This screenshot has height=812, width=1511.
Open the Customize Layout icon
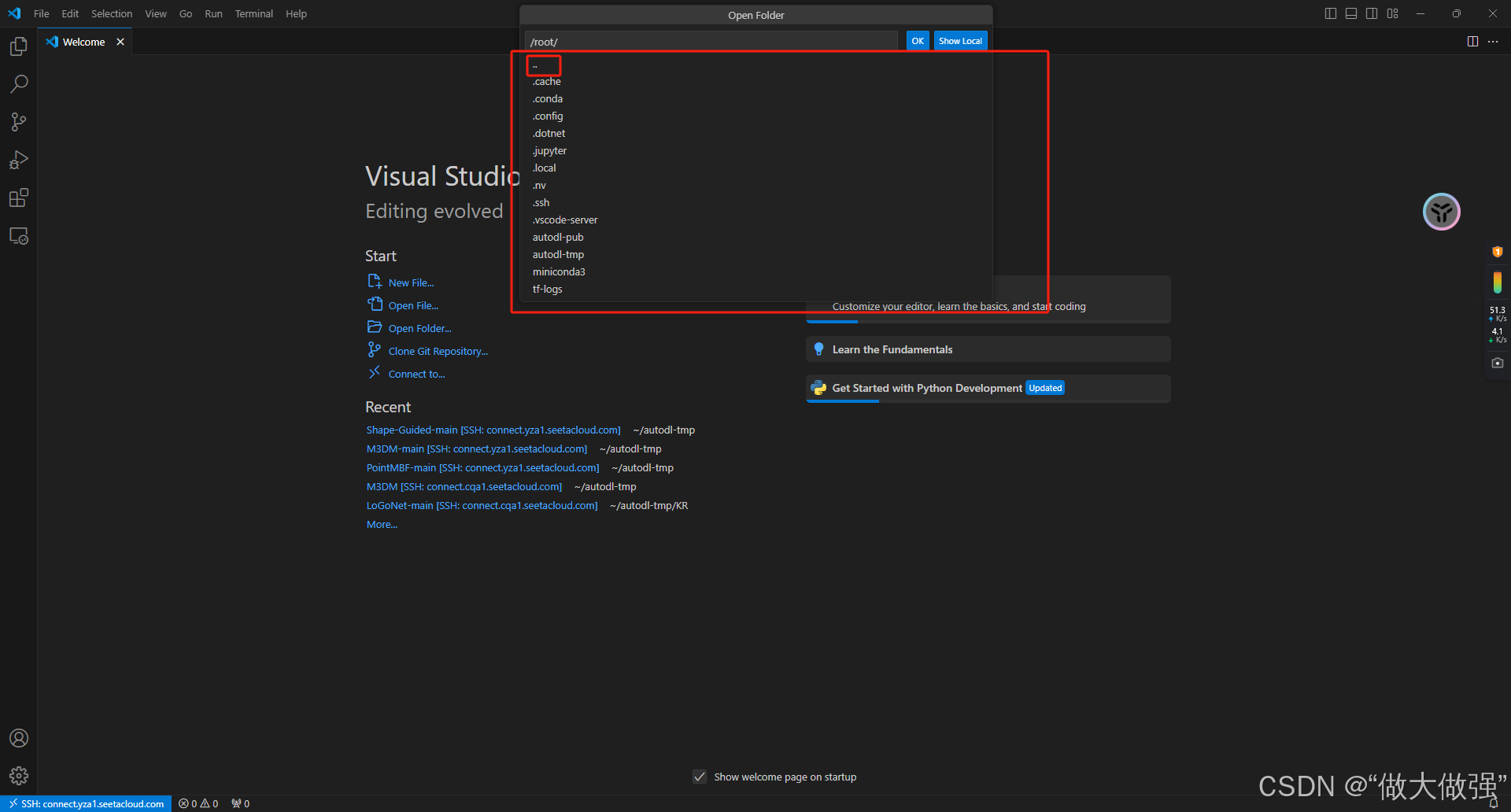(1393, 13)
